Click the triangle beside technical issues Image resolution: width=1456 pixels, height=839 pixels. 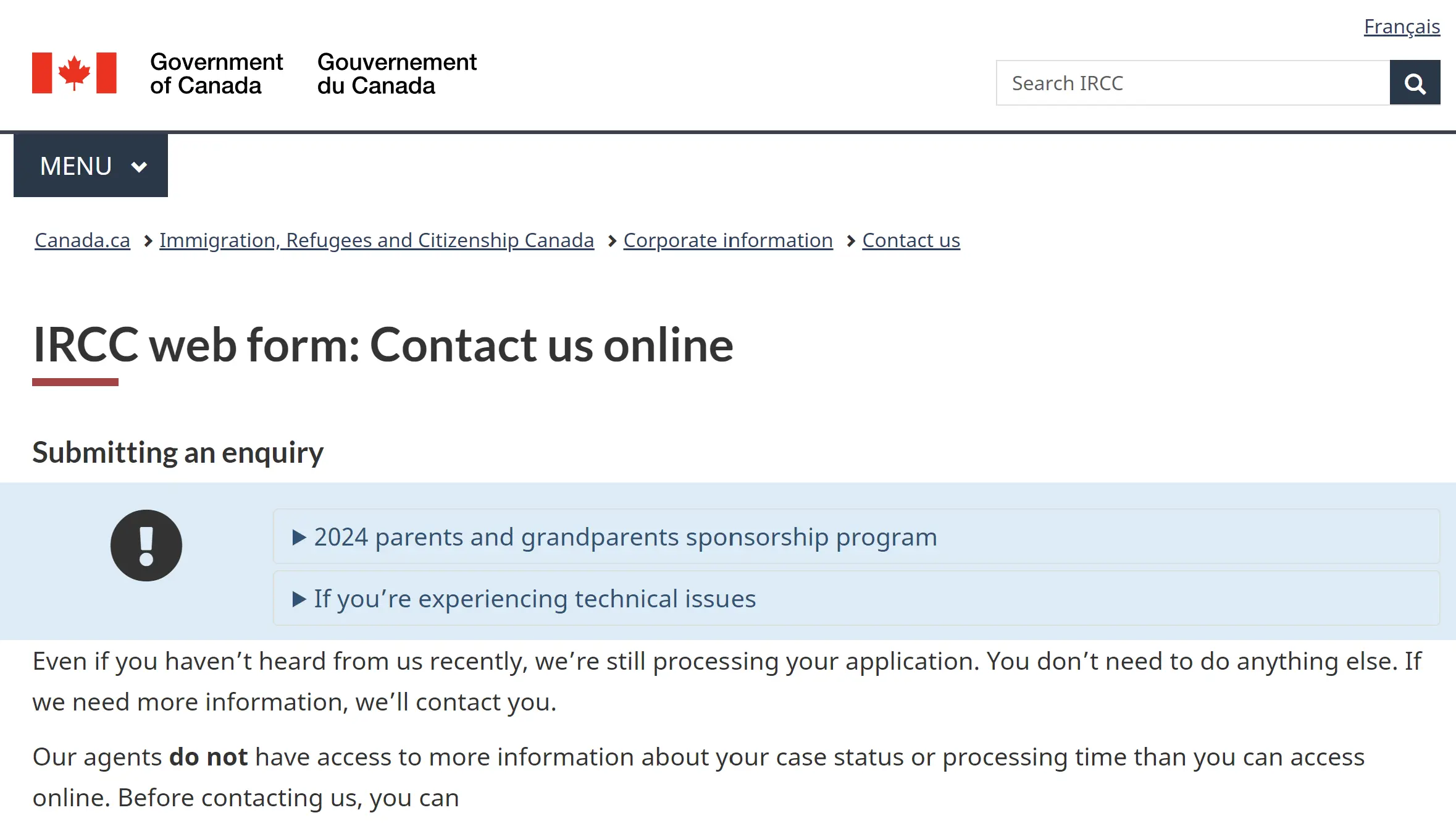(299, 599)
